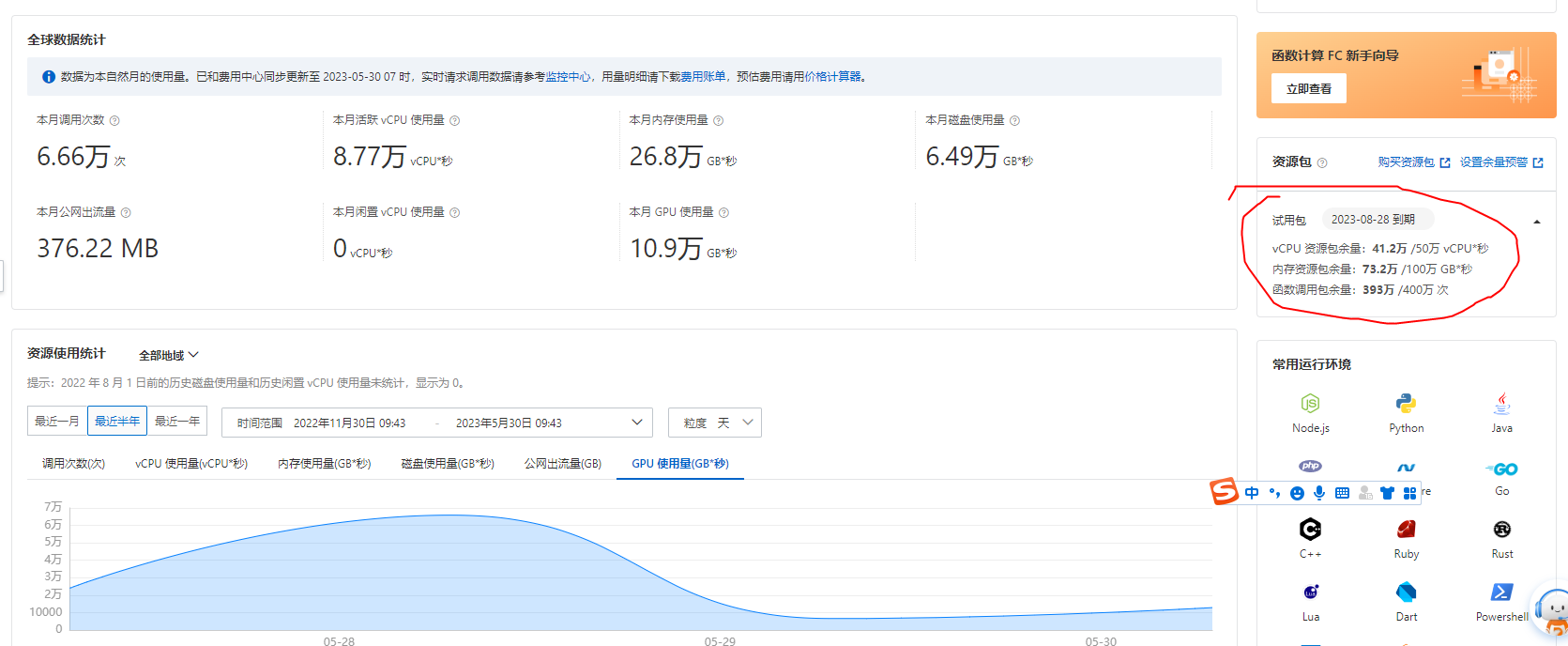Show help for 本月闲置 vCPU 使用量

pos(454,213)
